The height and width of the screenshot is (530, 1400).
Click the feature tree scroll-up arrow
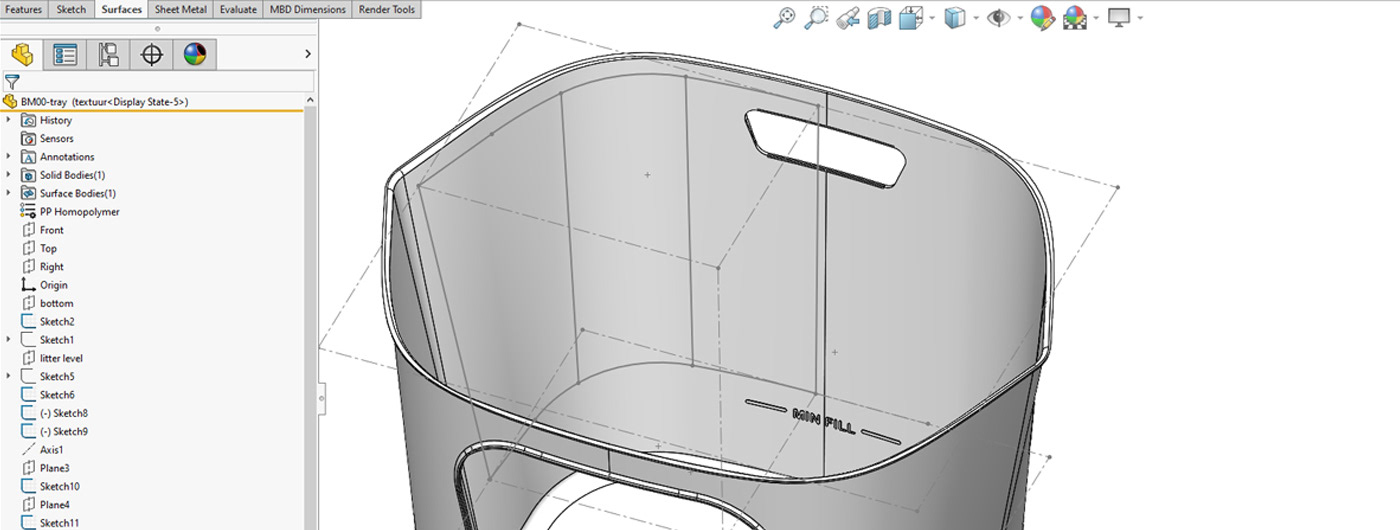310,101
